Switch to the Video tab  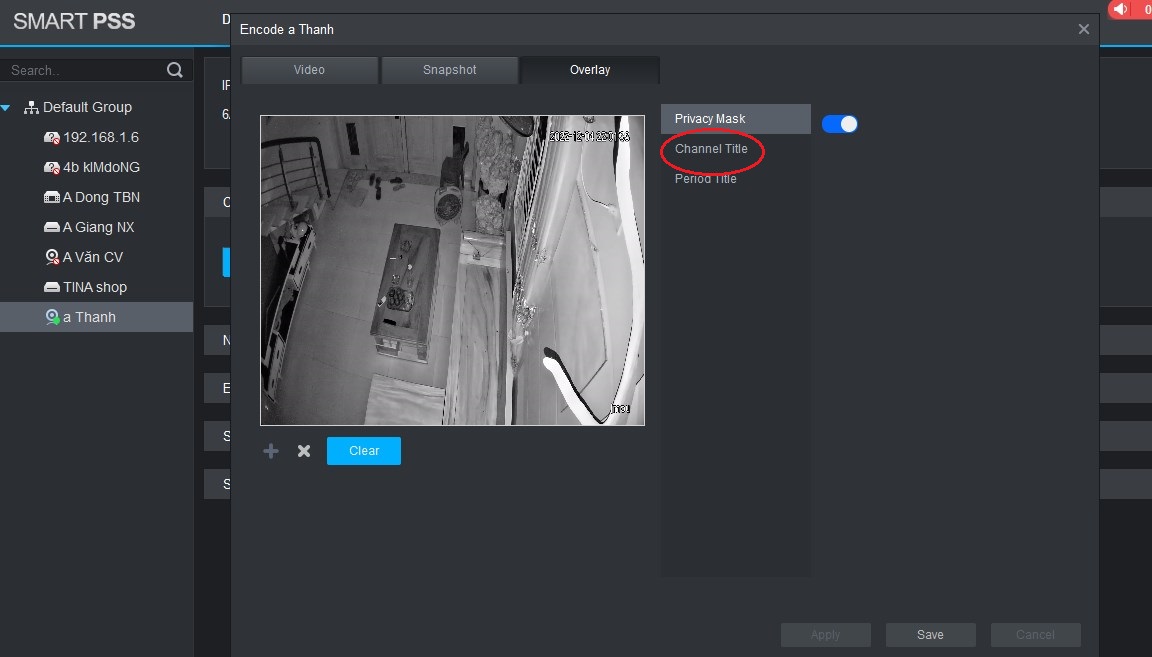tap(309, 70)
